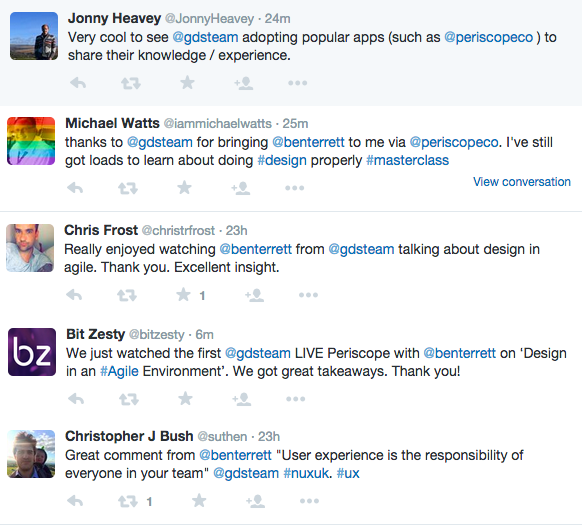Open @gdsteam mention in Christopher J Bush's tweet
The width and height of the screenshot is (582, 525).
(x=246, y=473)
